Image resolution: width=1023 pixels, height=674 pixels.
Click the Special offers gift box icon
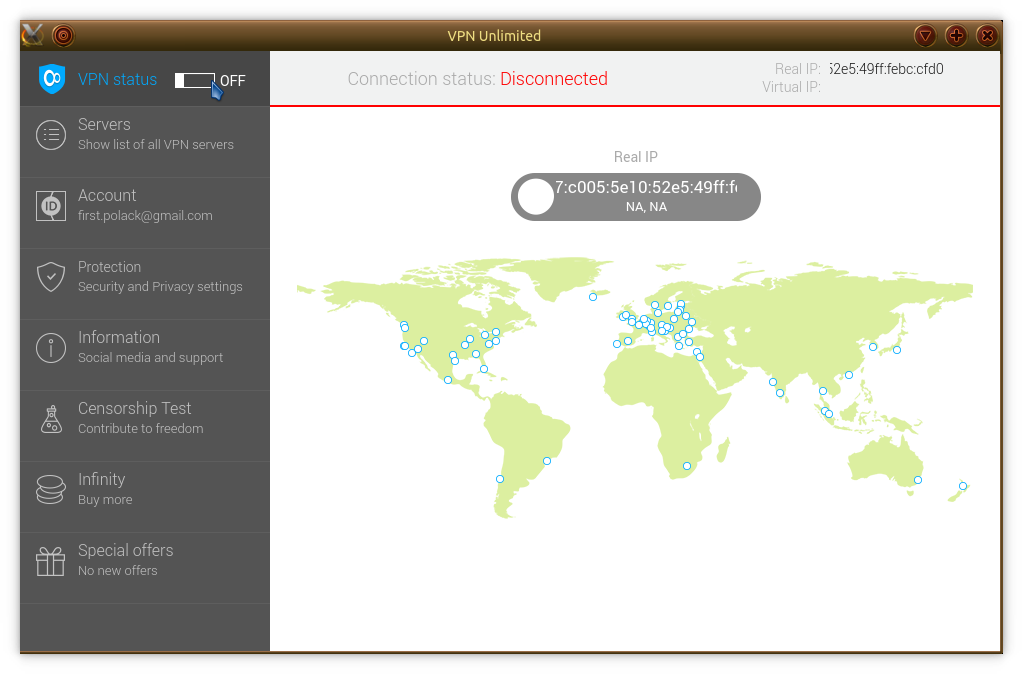(51, 561)
